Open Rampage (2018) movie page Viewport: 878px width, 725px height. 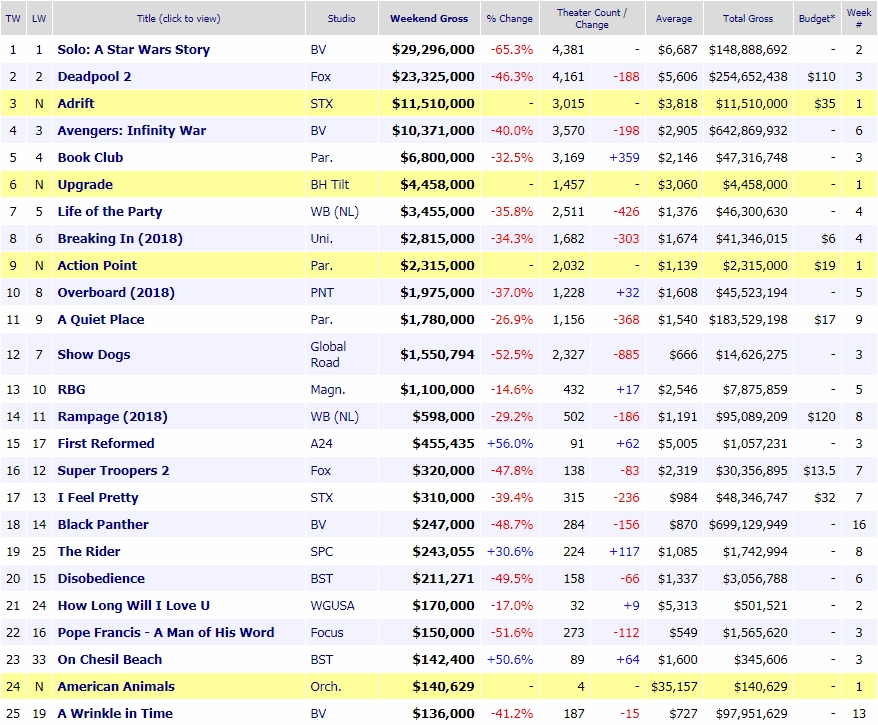(x=113, y=417)
